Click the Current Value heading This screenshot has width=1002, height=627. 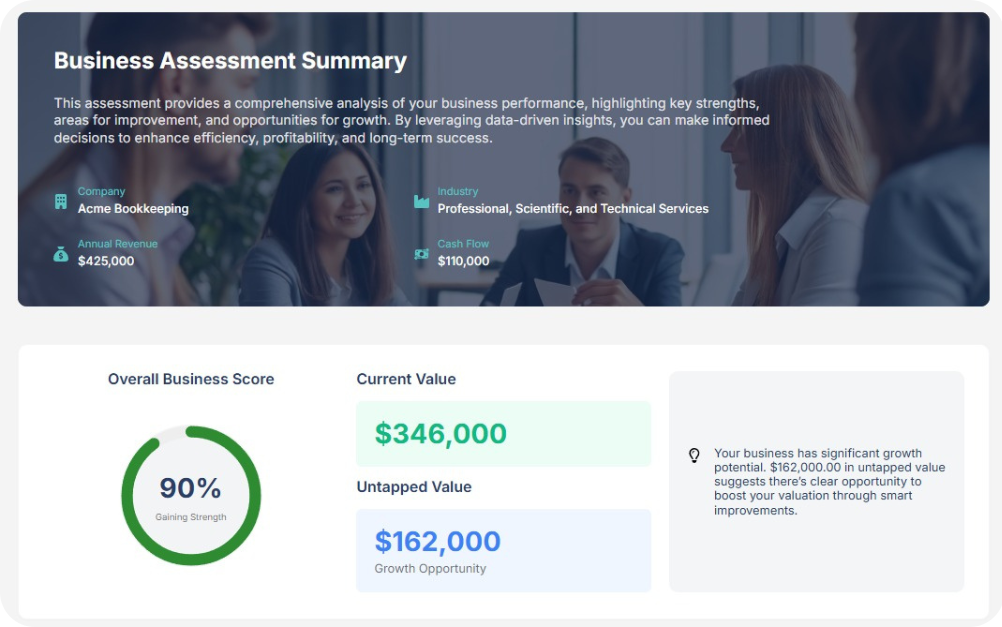406,379
